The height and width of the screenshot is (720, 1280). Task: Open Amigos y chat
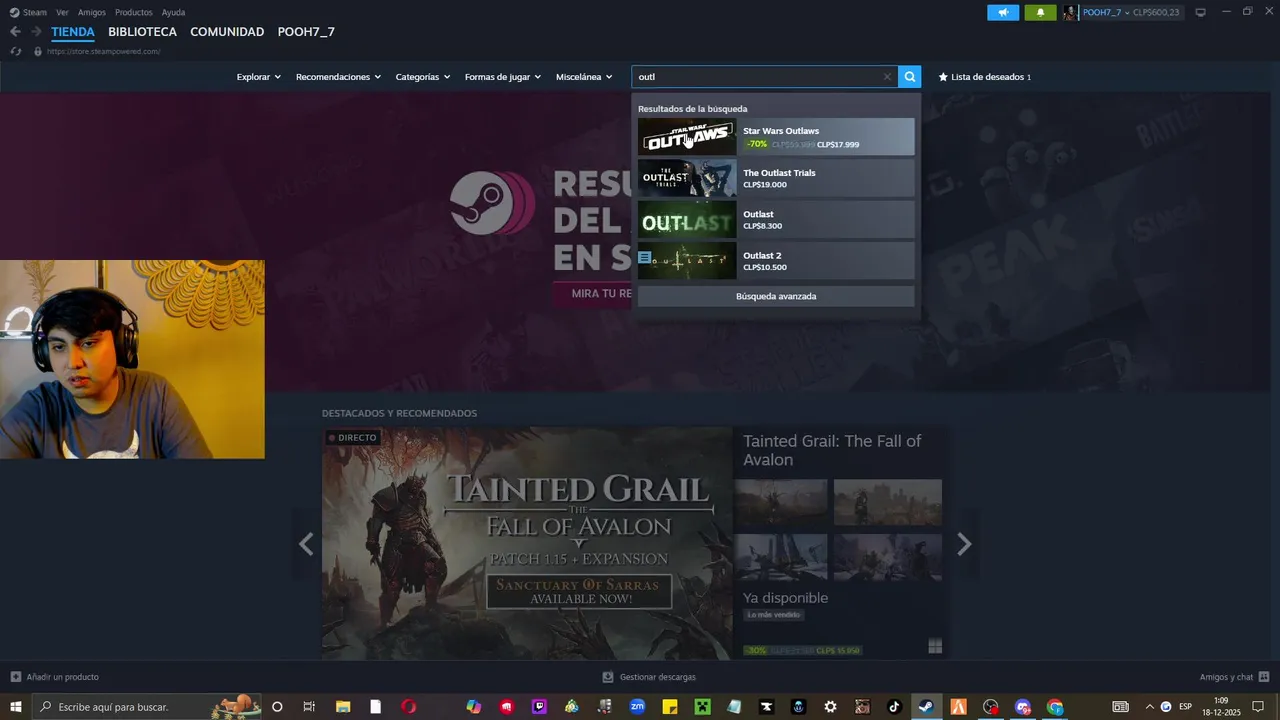tap(1226, 677)
